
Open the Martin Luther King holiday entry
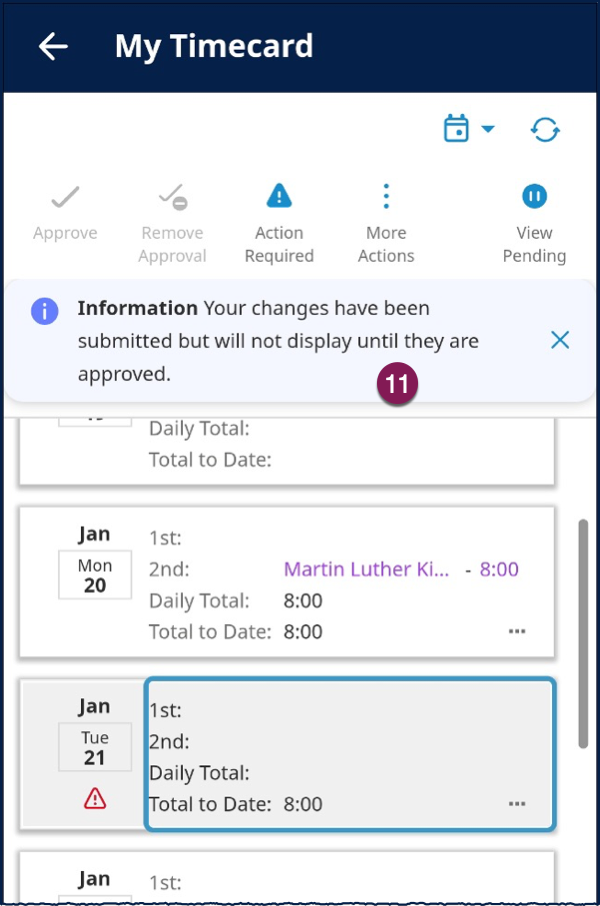coord(366,569)
